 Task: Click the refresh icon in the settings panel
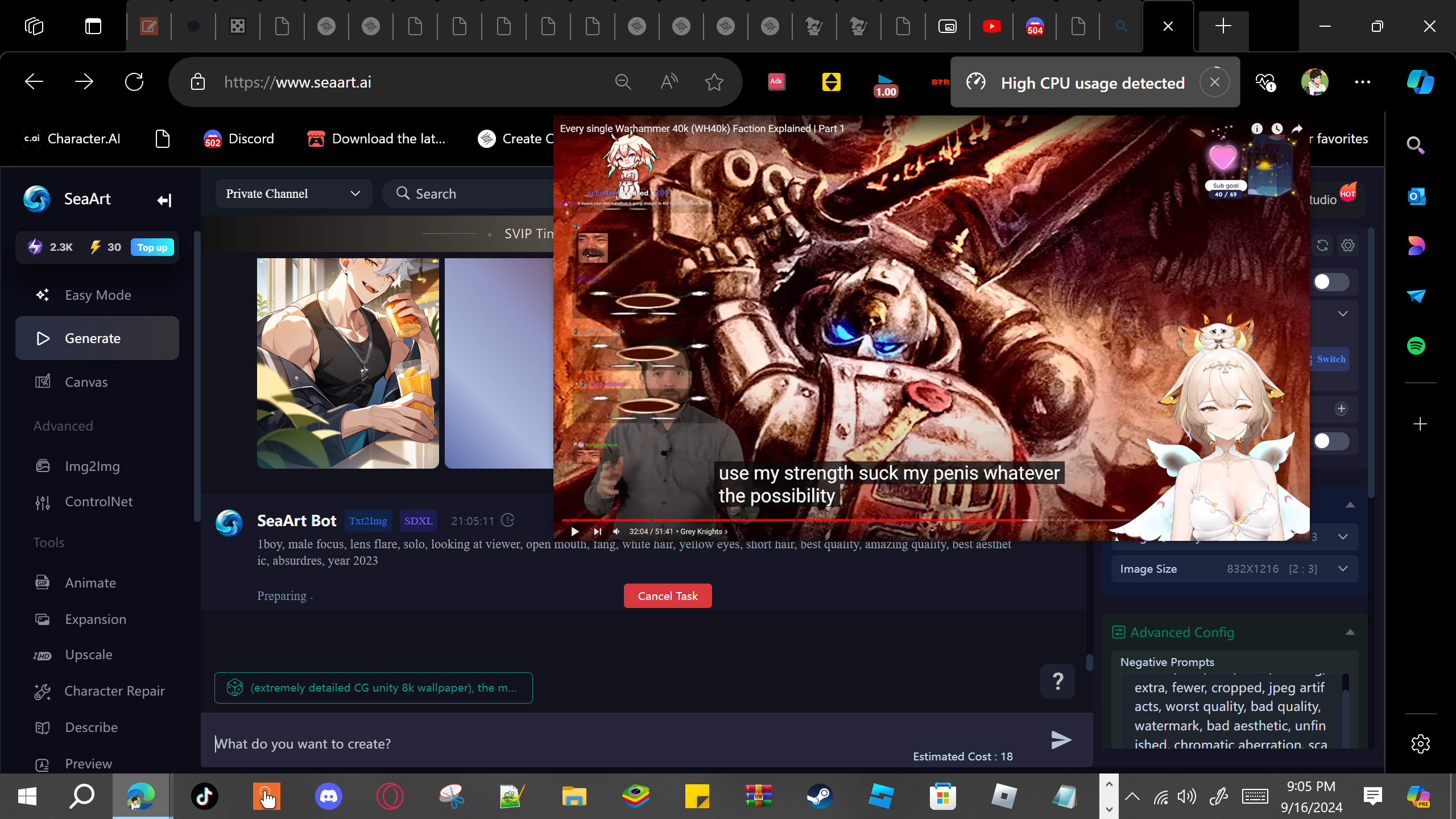click(x=1322, y=245)
